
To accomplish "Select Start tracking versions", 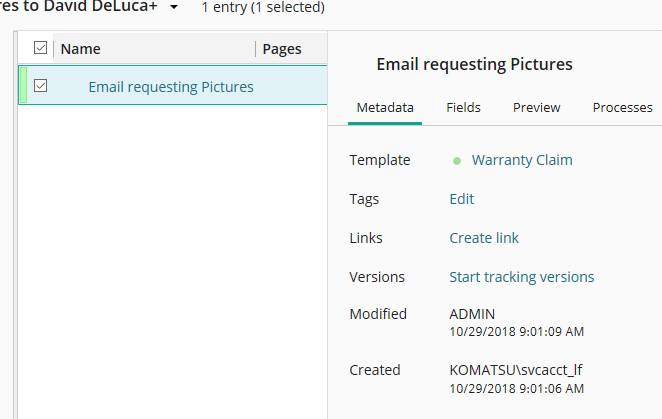I will point(522,277).
